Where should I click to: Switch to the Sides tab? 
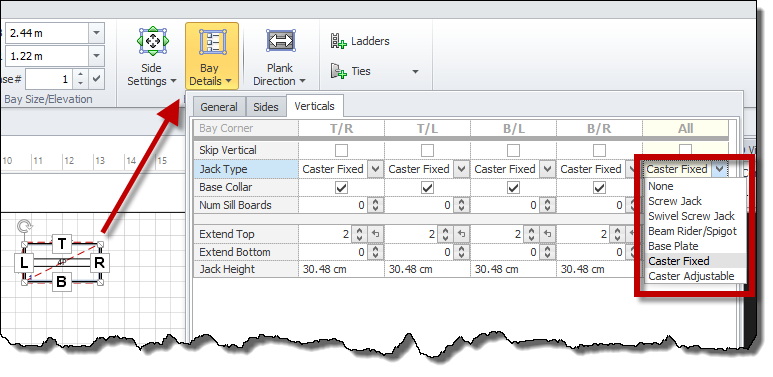pyautogui.click(x=266, y=107)
